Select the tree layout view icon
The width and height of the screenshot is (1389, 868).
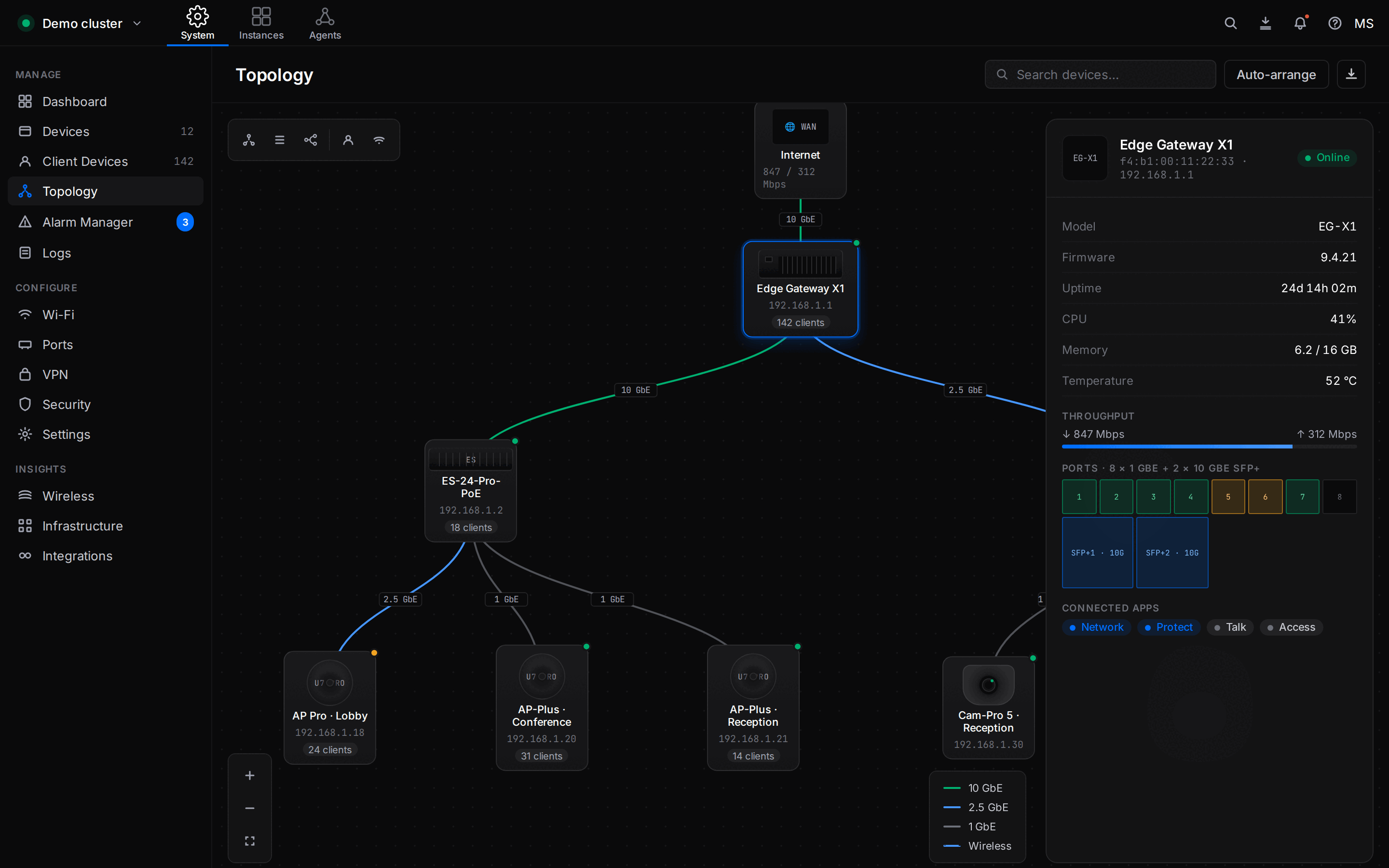pyautogui.click(x=248, y=140)
